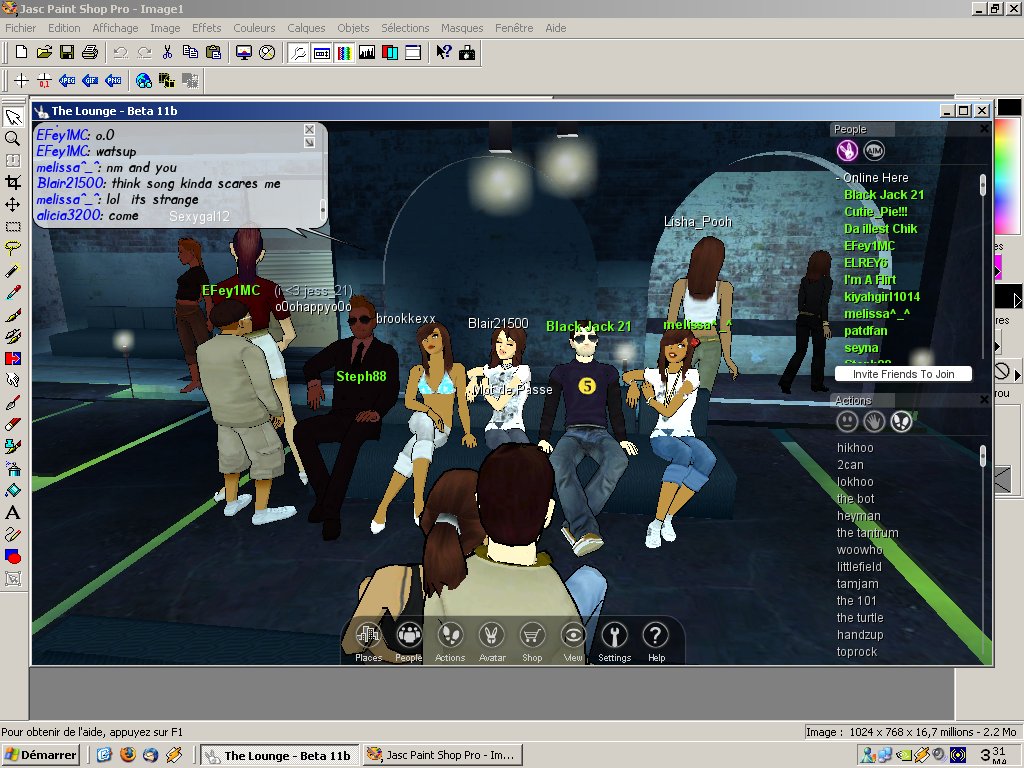Screen dimensions: 1024x768
Task: Toggle the Histogram window button
Action: 367,52
